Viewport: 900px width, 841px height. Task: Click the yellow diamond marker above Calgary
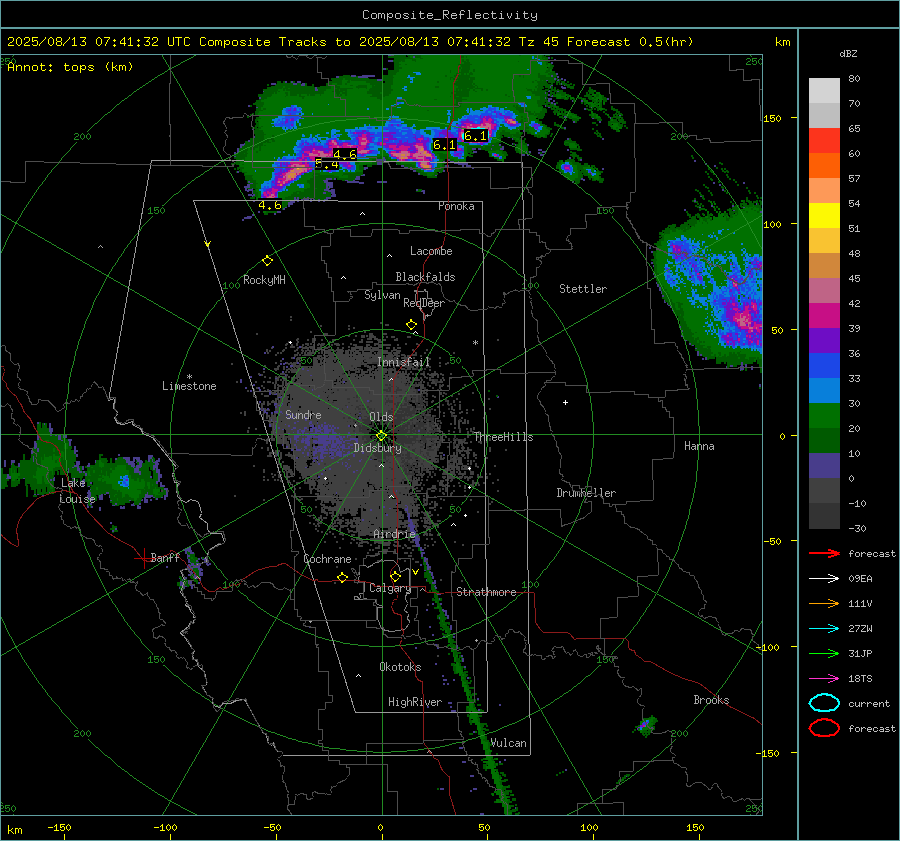395,576
